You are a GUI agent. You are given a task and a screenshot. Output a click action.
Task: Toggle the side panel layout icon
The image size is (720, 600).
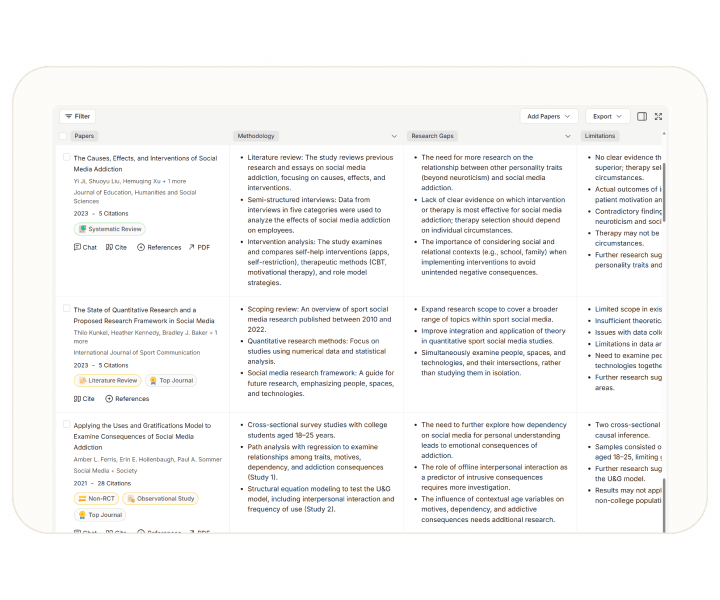[x=642, y=117]
